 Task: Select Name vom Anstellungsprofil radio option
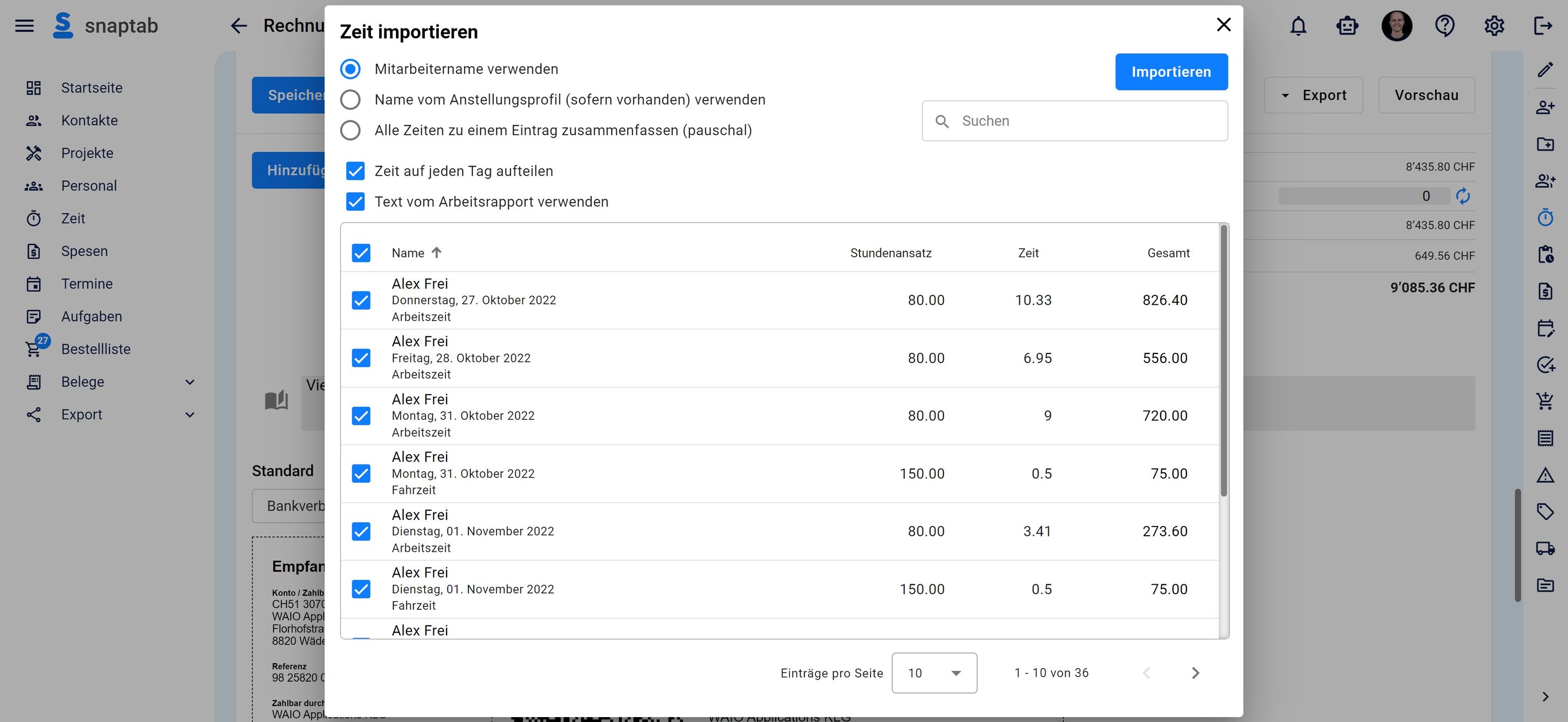click(350, 99)
